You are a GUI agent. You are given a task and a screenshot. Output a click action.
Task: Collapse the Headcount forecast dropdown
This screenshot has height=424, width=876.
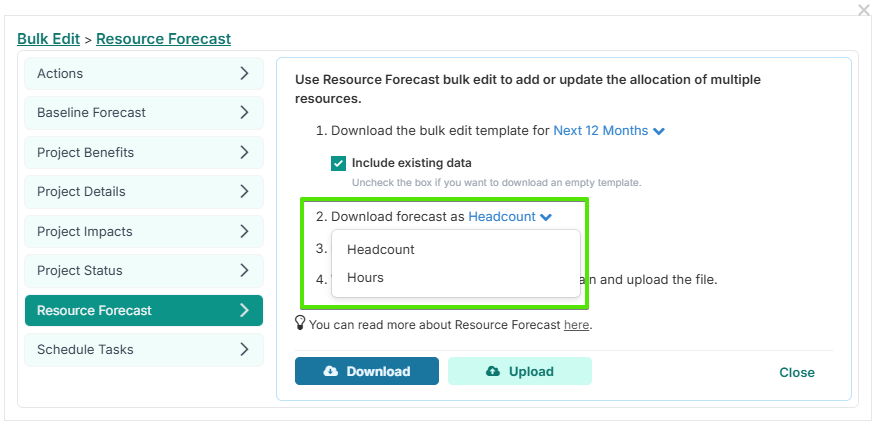[510, 216]
